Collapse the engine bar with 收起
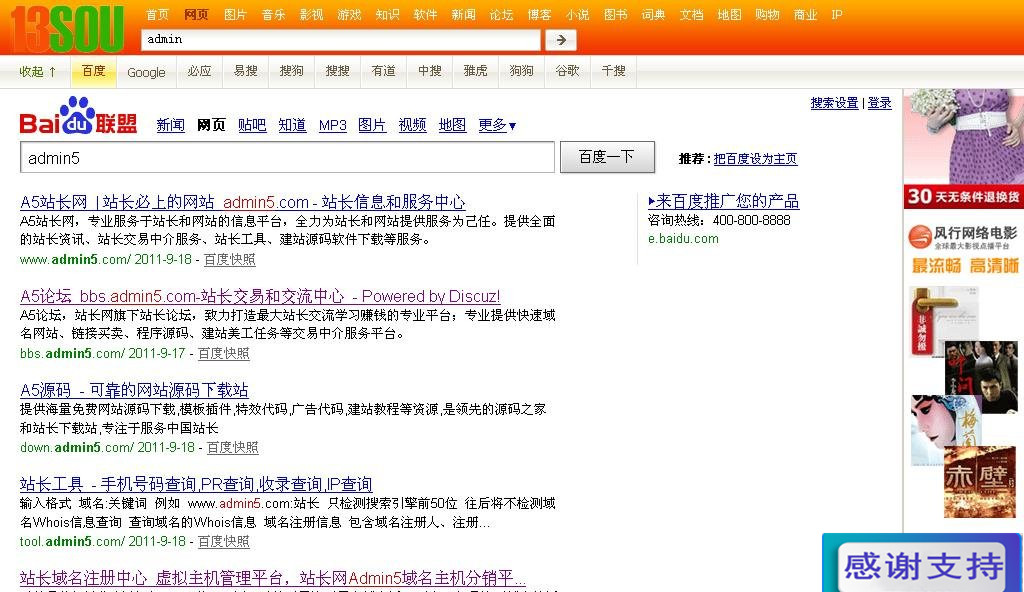The height and width of the screenshot is (592, 1024). [x=37, y=71]
